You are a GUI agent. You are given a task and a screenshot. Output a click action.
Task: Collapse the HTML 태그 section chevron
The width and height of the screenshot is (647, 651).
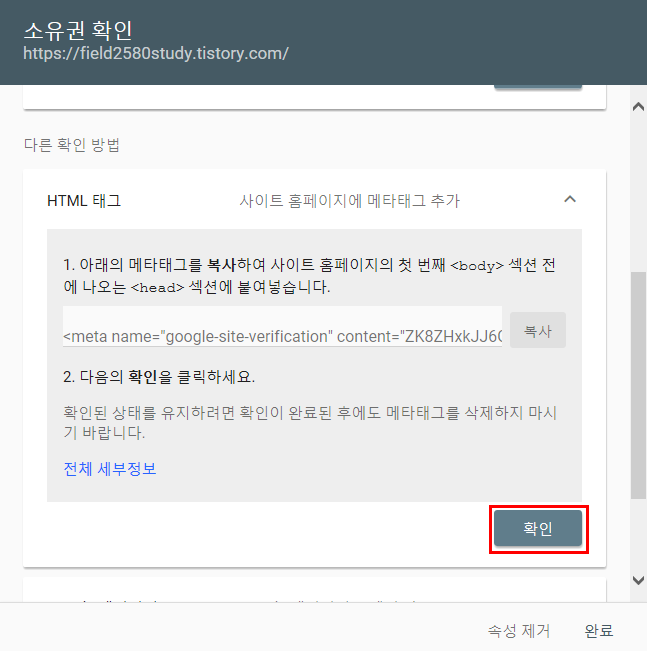click(x=570, y=200)
